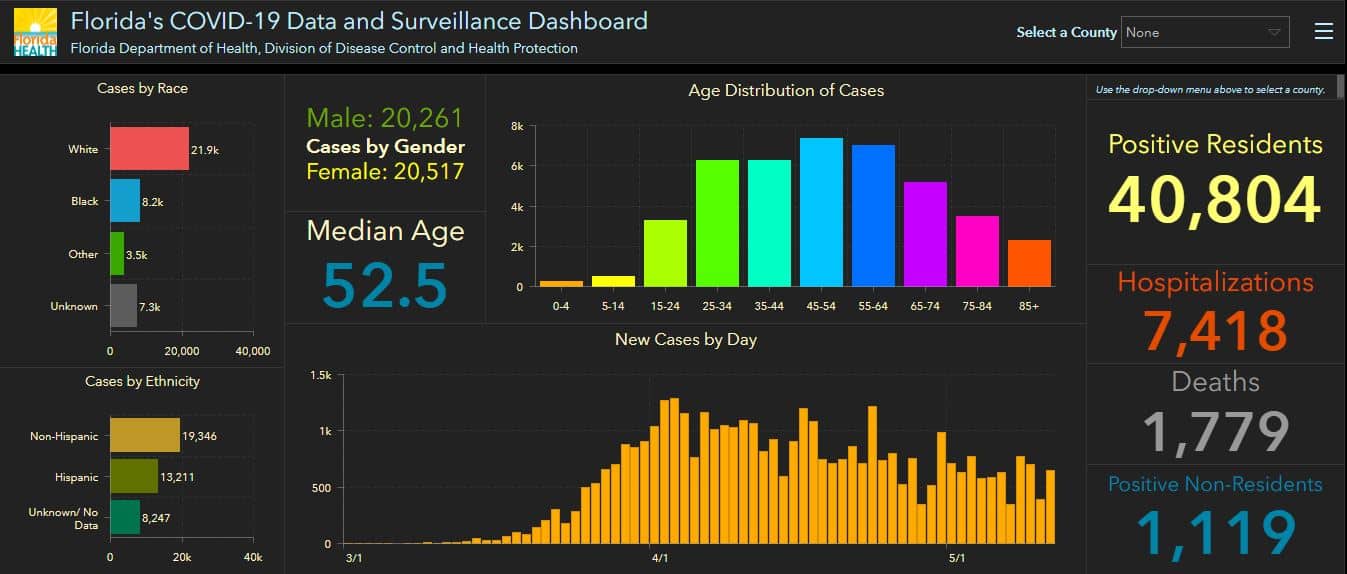Click the Positive Residents count 40,804
Viewport: 1347px width, 574px height.
click(1215, 199)
